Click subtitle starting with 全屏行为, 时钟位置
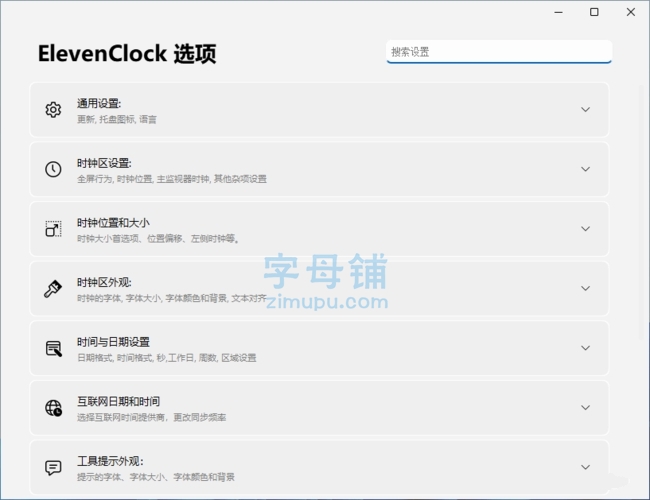Viewport: 650px width, 500px height. click(172, 179)
